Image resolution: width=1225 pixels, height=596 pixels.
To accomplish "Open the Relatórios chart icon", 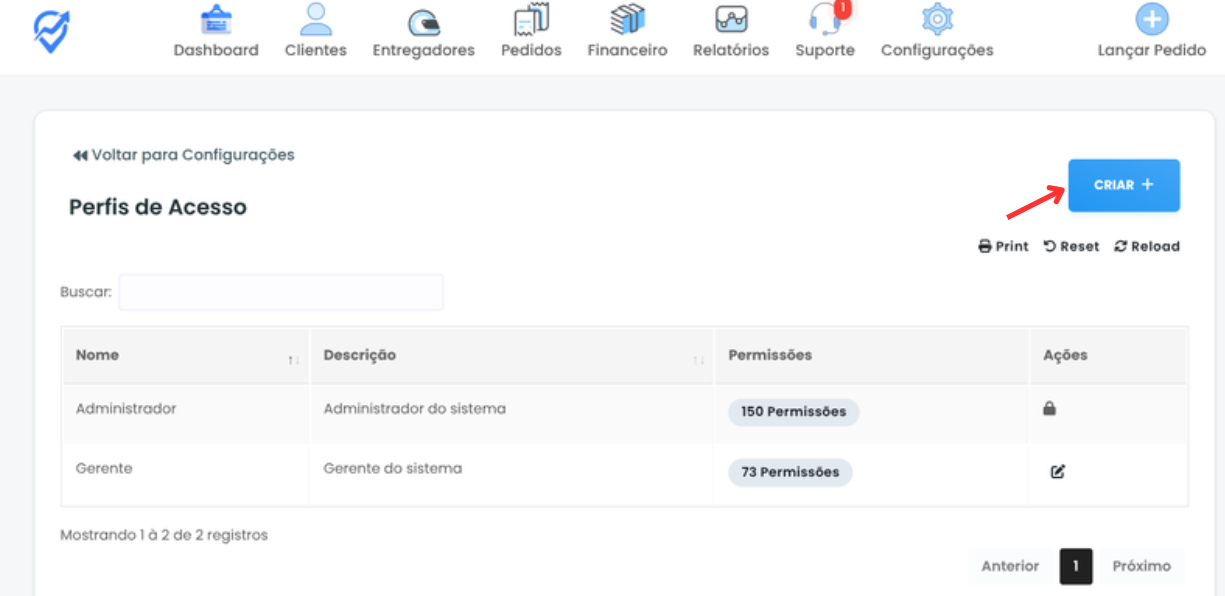I will [x=731, y=20].
